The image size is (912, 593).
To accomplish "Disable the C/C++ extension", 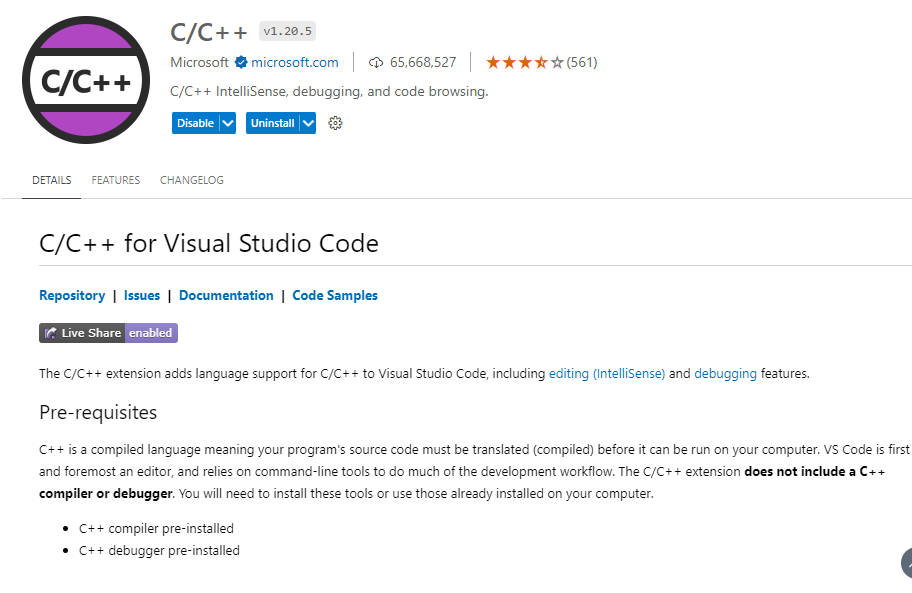I will point(195,123).
